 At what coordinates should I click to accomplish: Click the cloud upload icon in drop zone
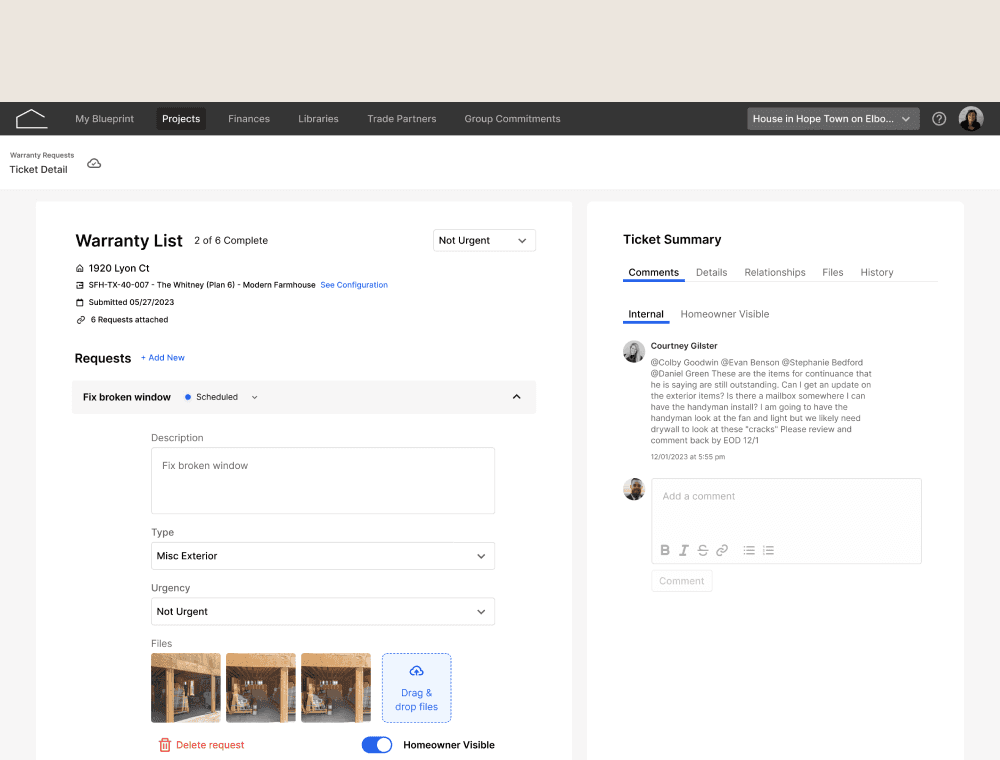(x=416, y=671)
